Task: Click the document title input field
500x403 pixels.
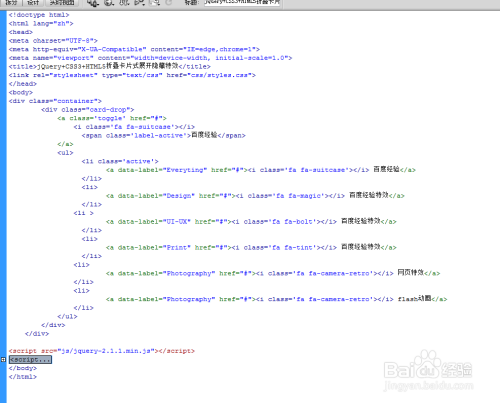Action: [x=242, y=3]
